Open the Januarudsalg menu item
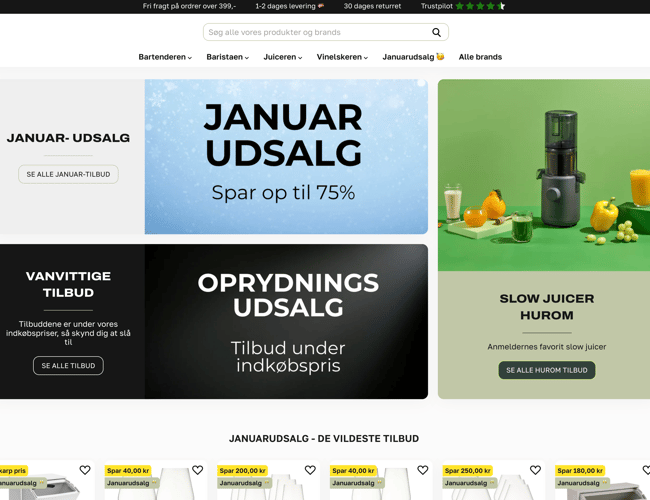Screen dimensions: 650x500 tap(413, 57)
